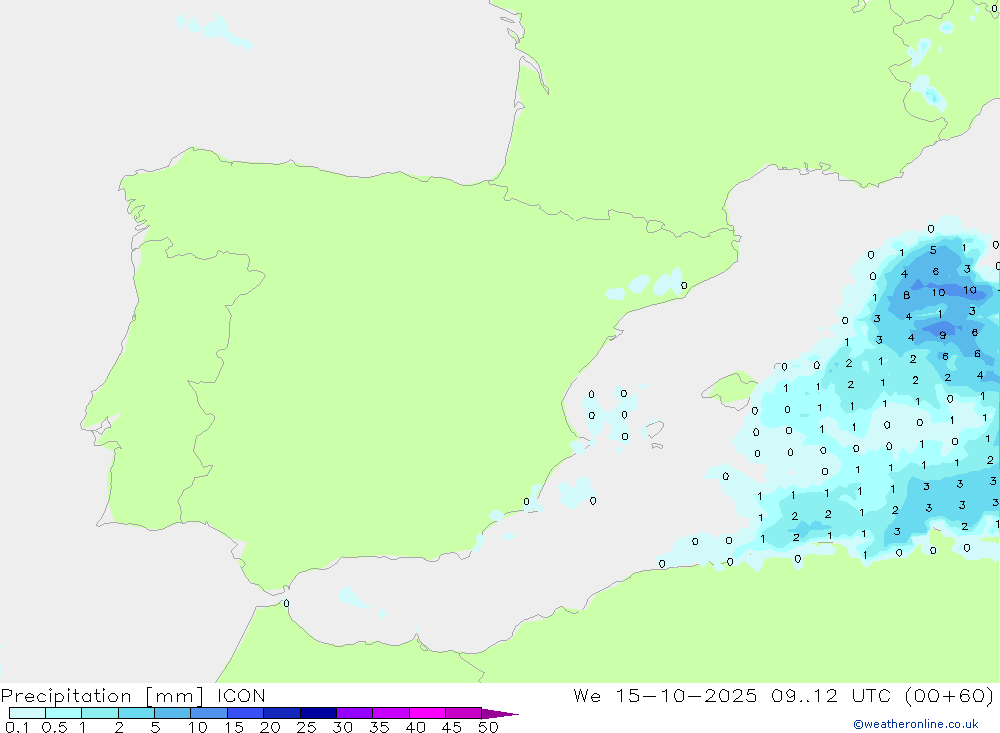Click the '40' scale label

pos(415,727)
